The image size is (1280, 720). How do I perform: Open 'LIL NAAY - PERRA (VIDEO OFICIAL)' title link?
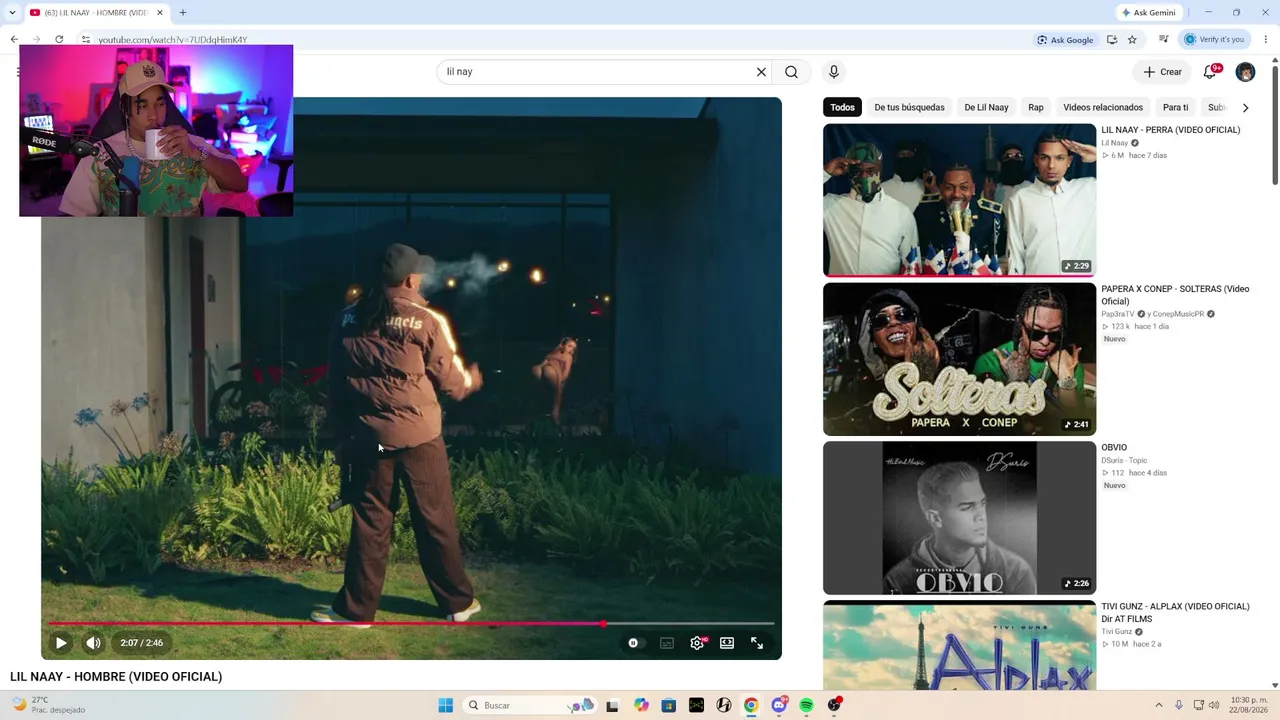click(x=1170, y=130)
